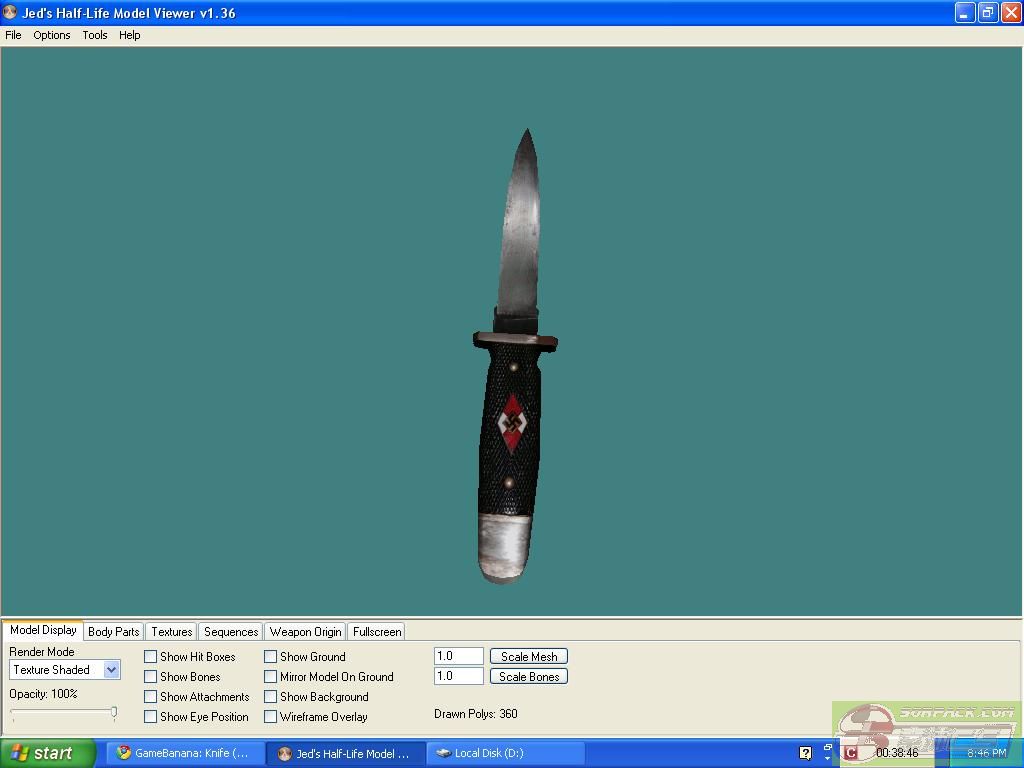Open the Windows start menu
Image resolution: width=1024 pixels, height=768 pixels.
(48, 753)
